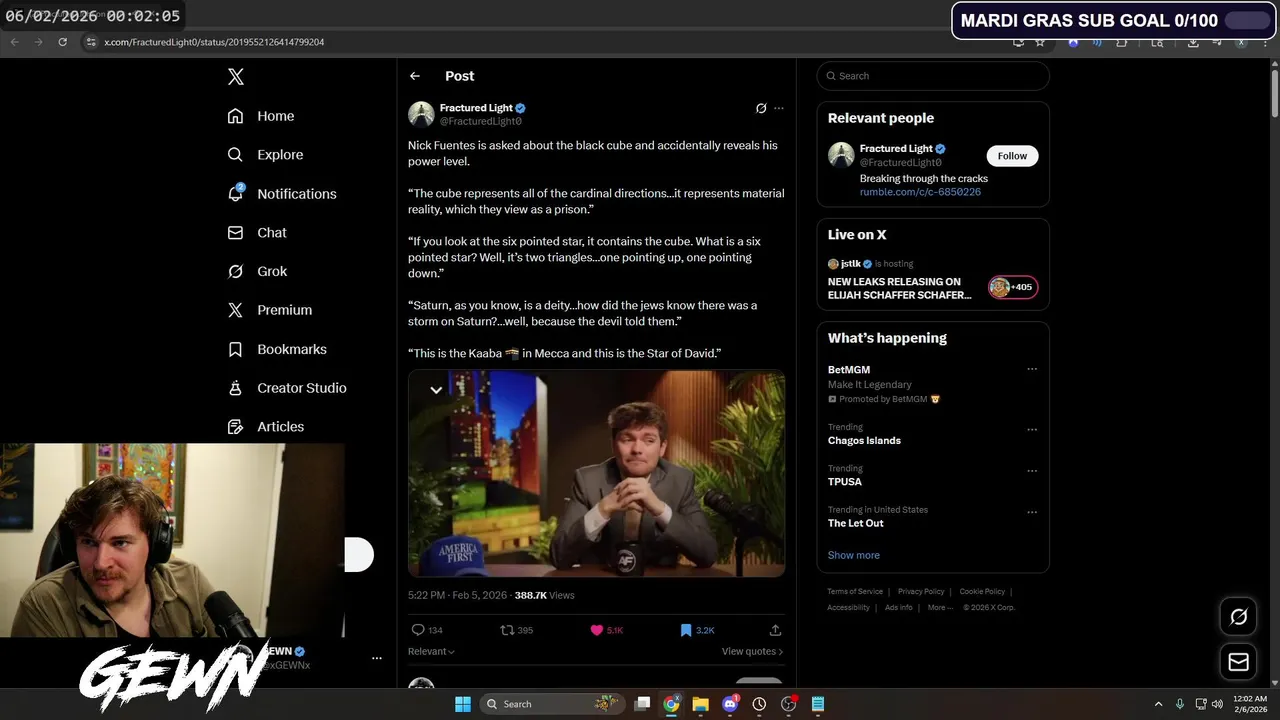Image resolution: width=1280 pixels, height=720 pixels.
Task: Open BetMGM trend more options
Action: [x=1032, y=369]
